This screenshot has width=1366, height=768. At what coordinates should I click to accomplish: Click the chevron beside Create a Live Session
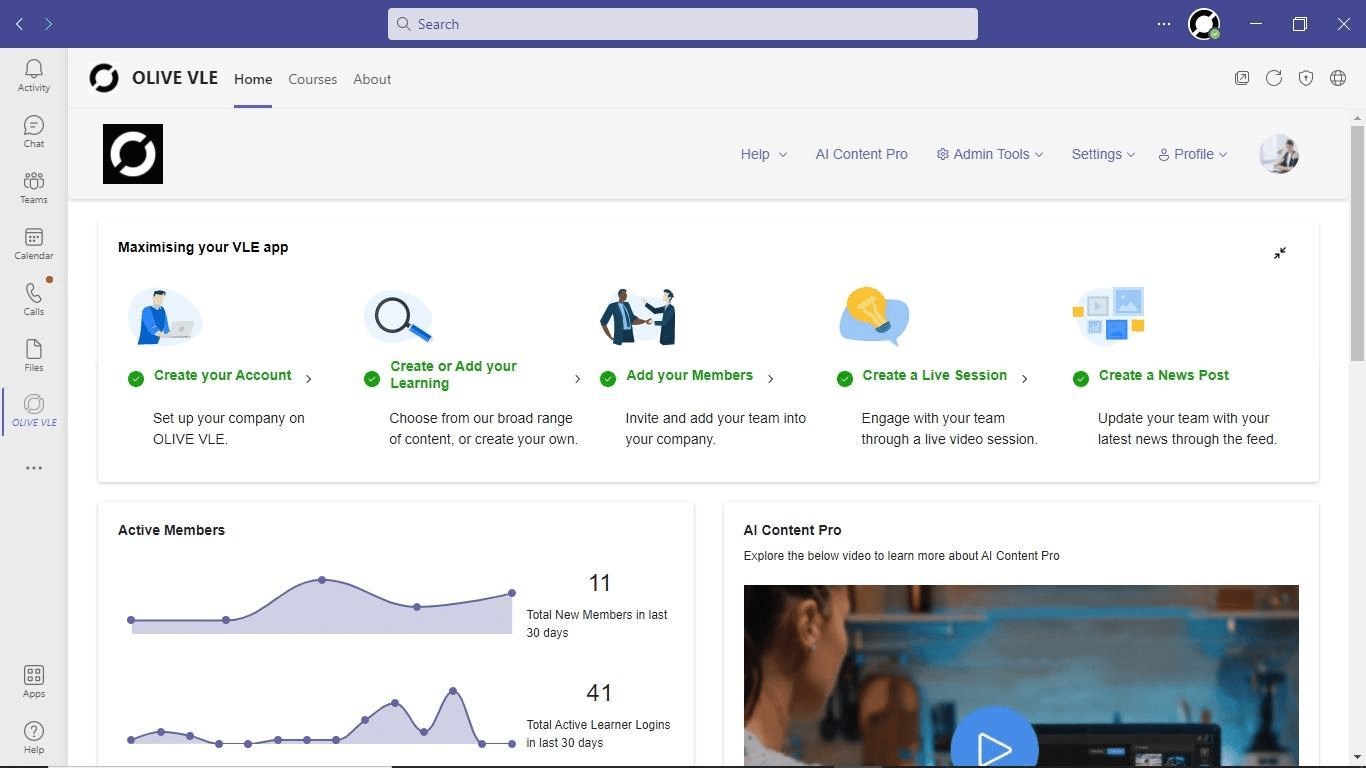[1024, 378]
